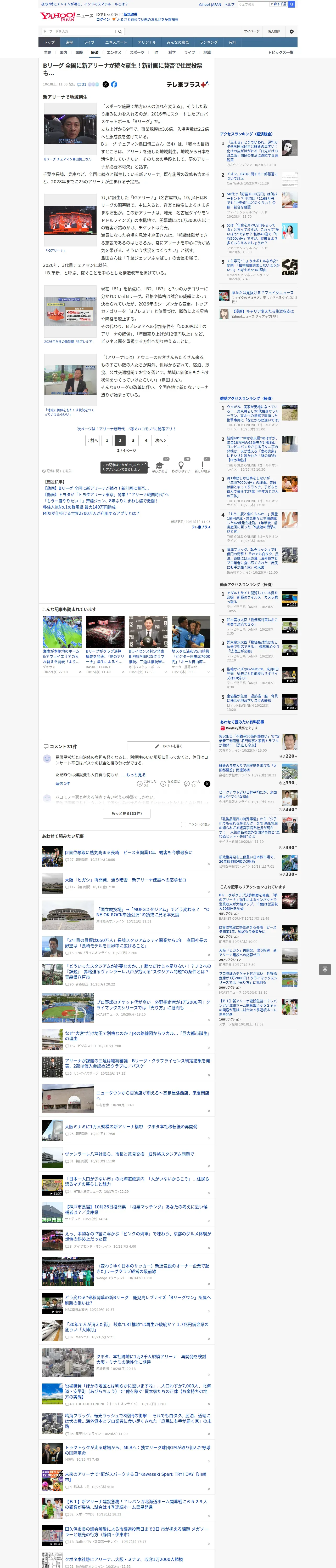
Task: Share article on Facebook via header icon
Action: click(x=114, y=85)
